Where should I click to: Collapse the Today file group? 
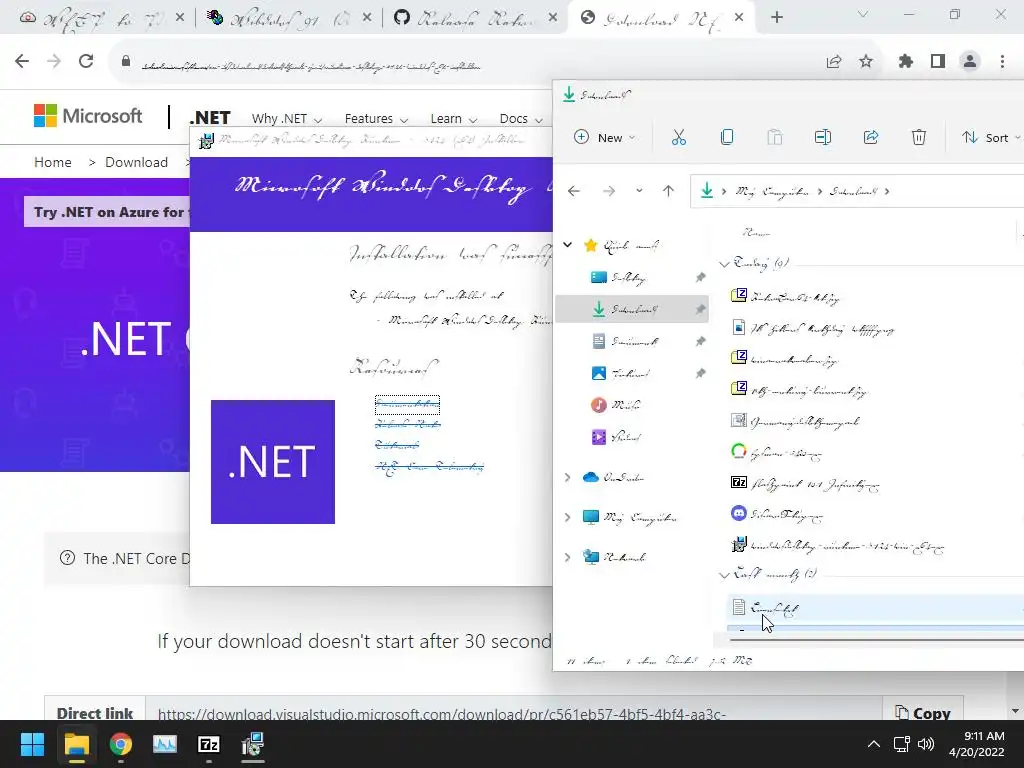(x=724, y=264)
